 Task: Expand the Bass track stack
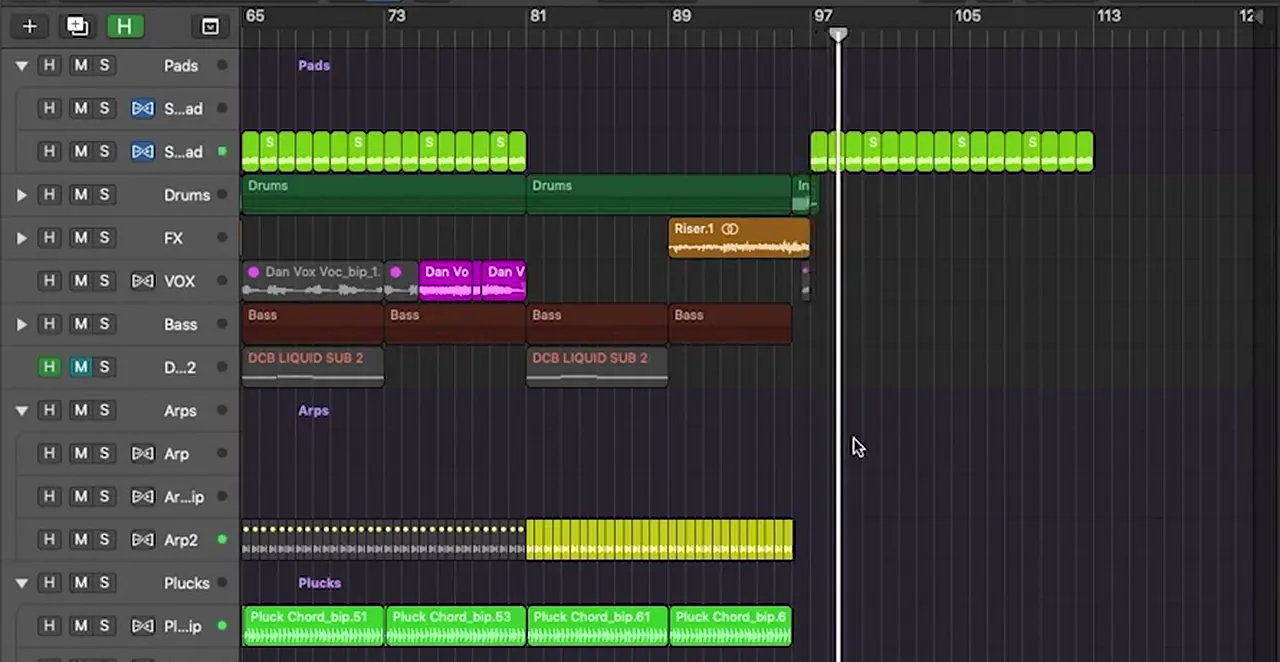[21, 324]
